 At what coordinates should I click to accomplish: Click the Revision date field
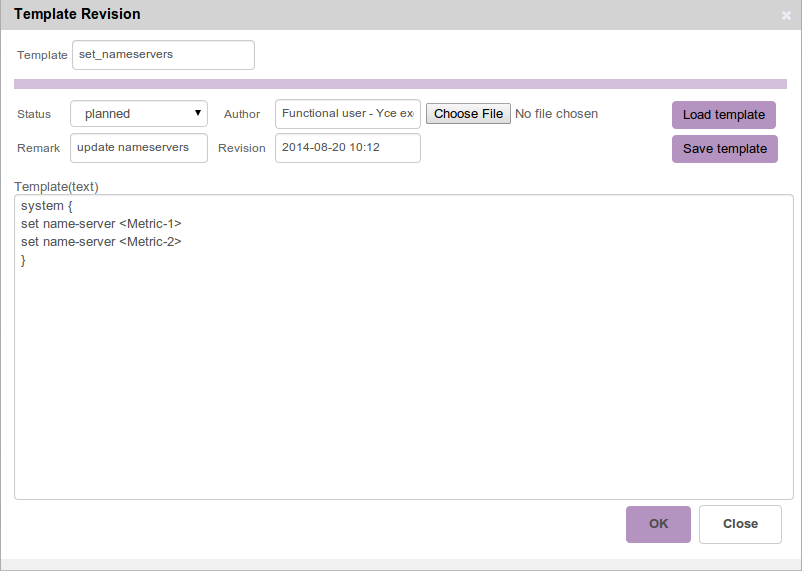347,148
